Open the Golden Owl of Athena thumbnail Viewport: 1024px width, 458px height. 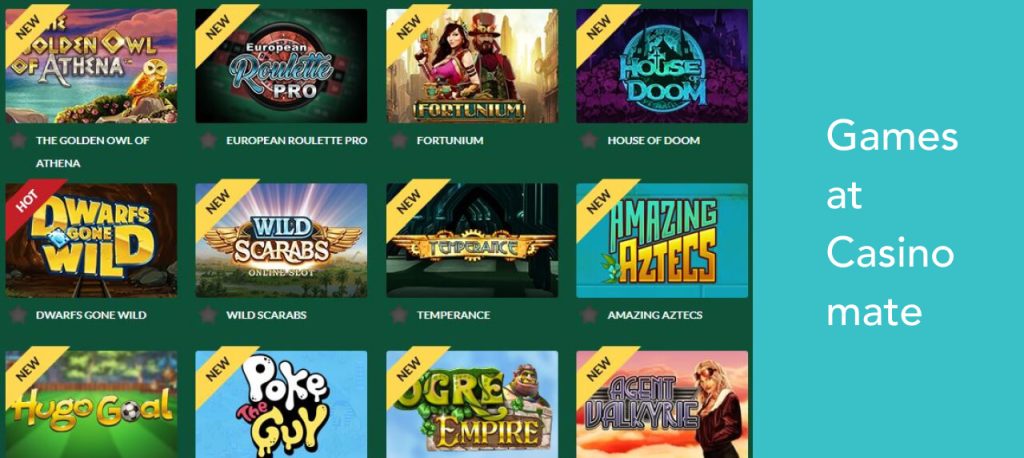(91, 65)
